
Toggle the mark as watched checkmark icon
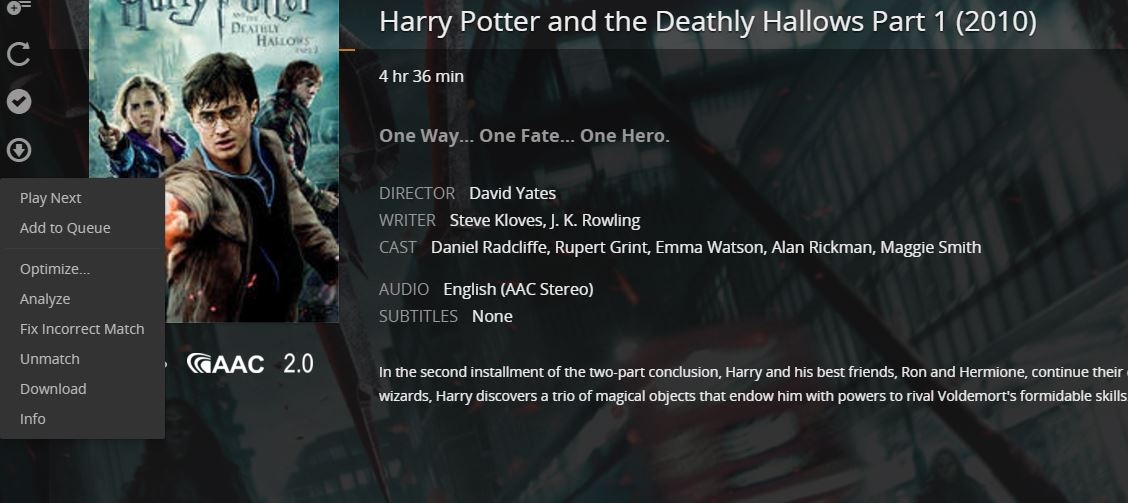click(x=19, y=101)
